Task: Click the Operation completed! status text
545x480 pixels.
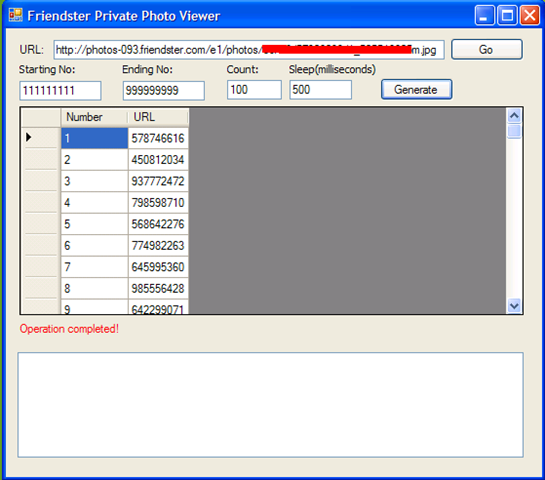Action: [x=69, y=329]
